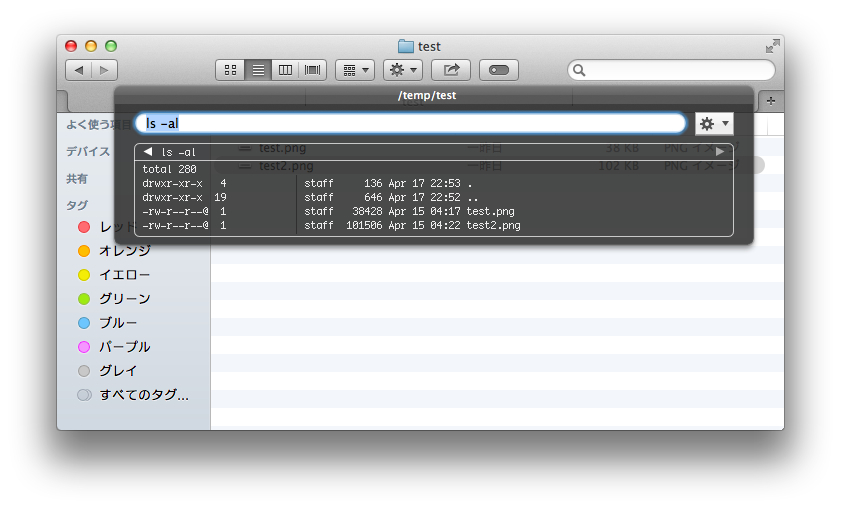The width and height of the screenshot is (841, 509).
Task: Click the Finder search field
Action: [672, 70]
